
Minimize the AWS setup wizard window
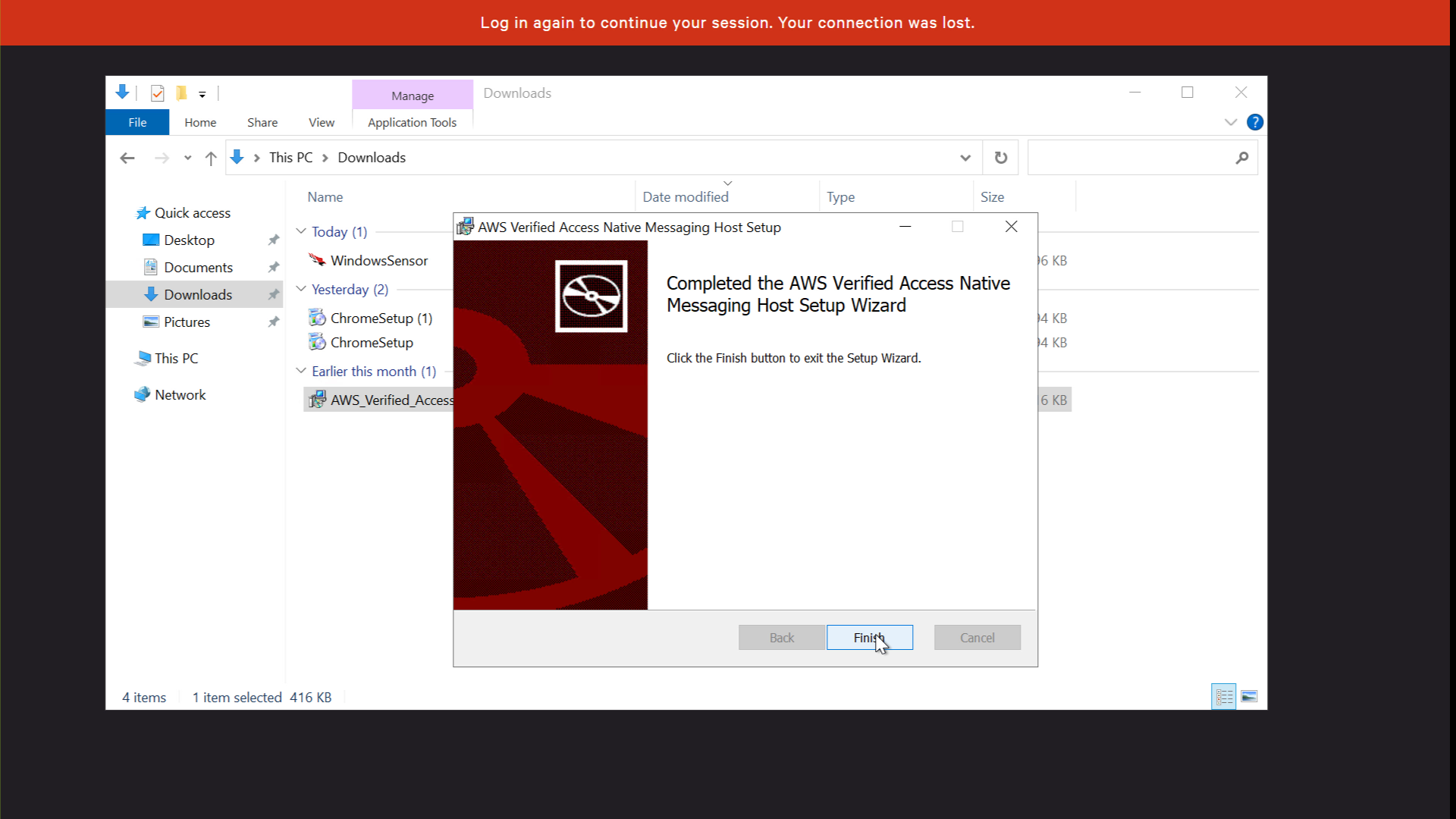click(x=905, y=227)
